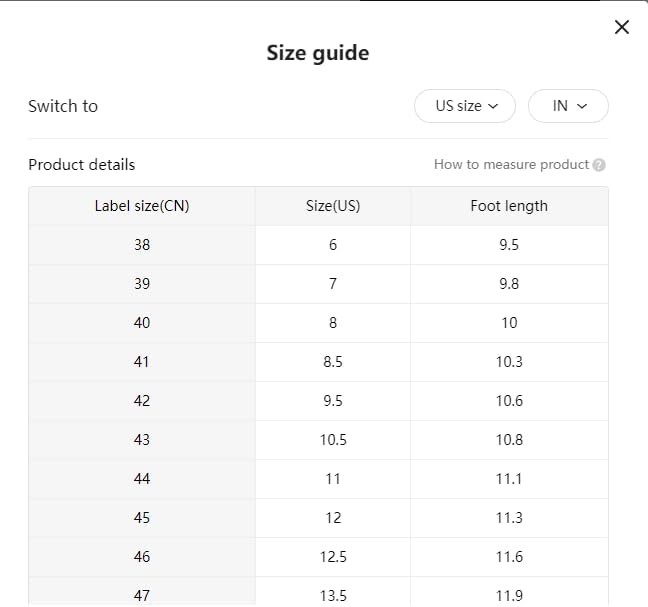648x607 pixels.
Task: Click foot length 9.8 cell
Action: [509, 284]
